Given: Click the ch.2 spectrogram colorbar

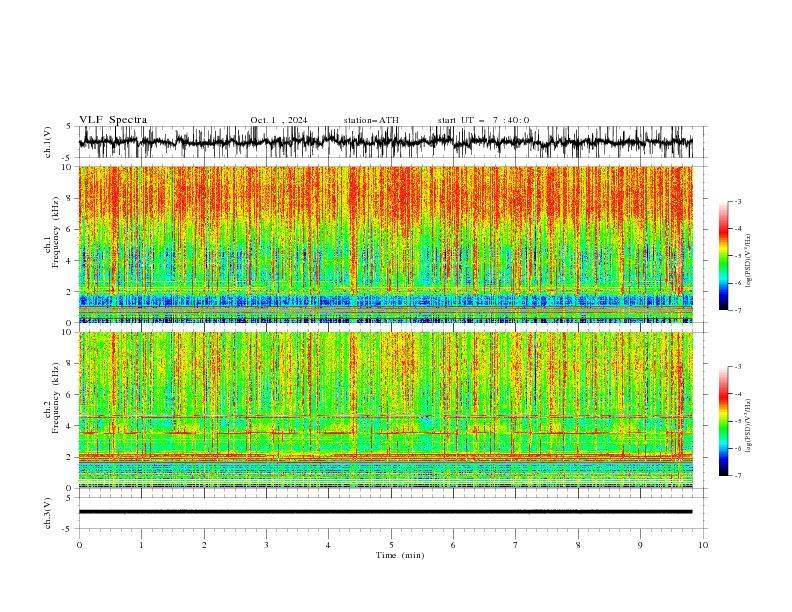Looking at the screenshot, I should 723,421.
